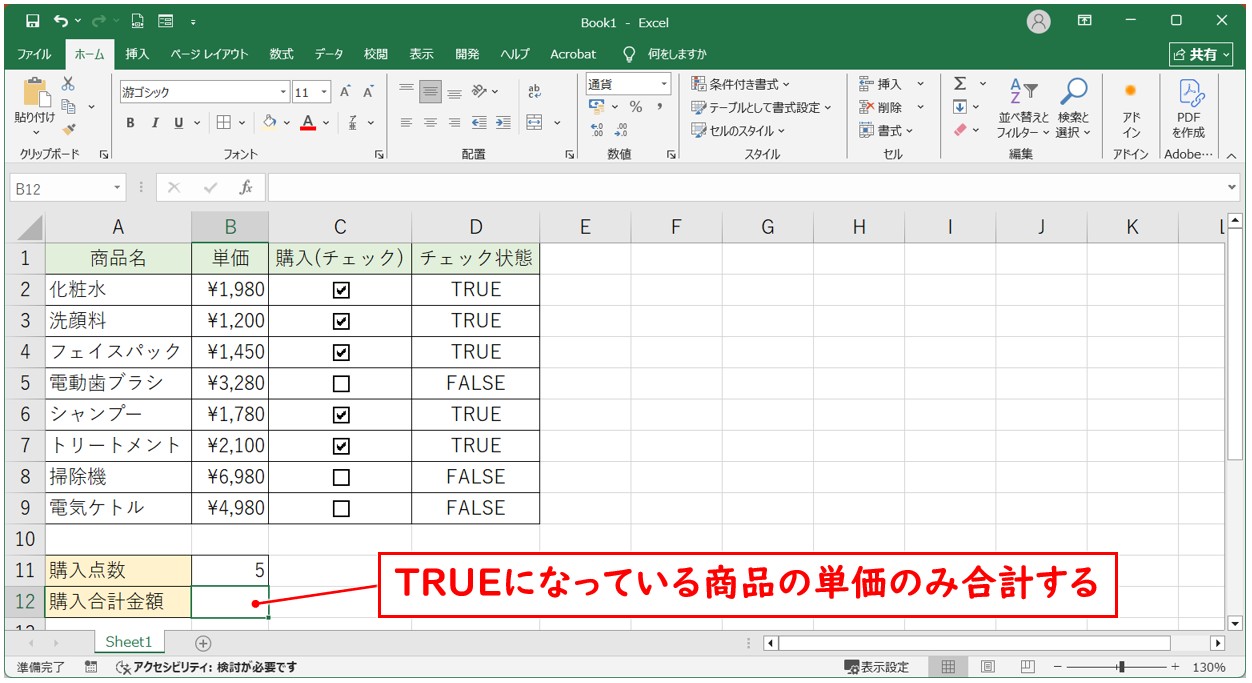1252x683 pixels.
Task: Click 表示設定 in status bar
Action: (877, 667)
